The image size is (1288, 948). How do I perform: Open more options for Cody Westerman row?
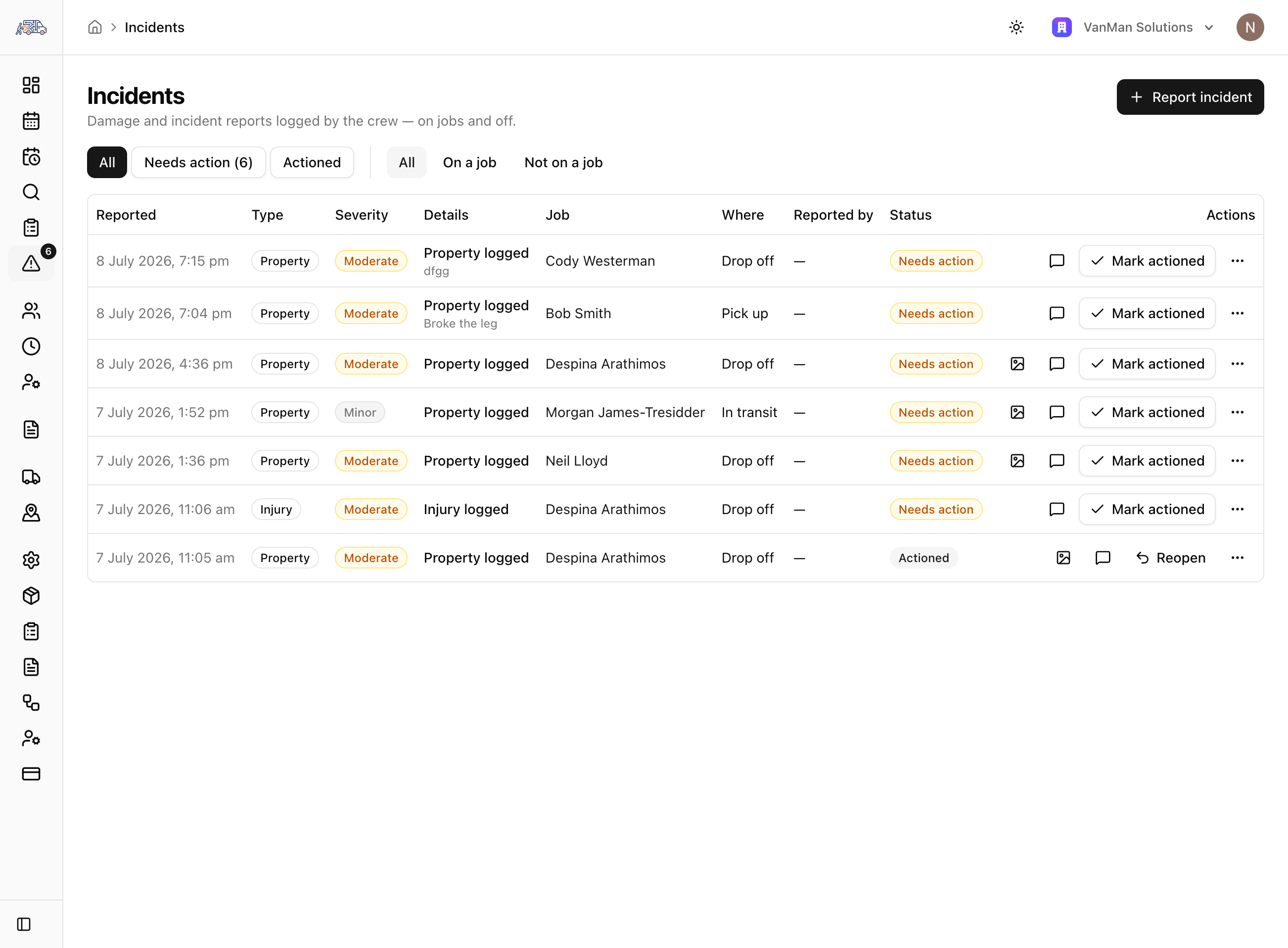point(1237,261)
